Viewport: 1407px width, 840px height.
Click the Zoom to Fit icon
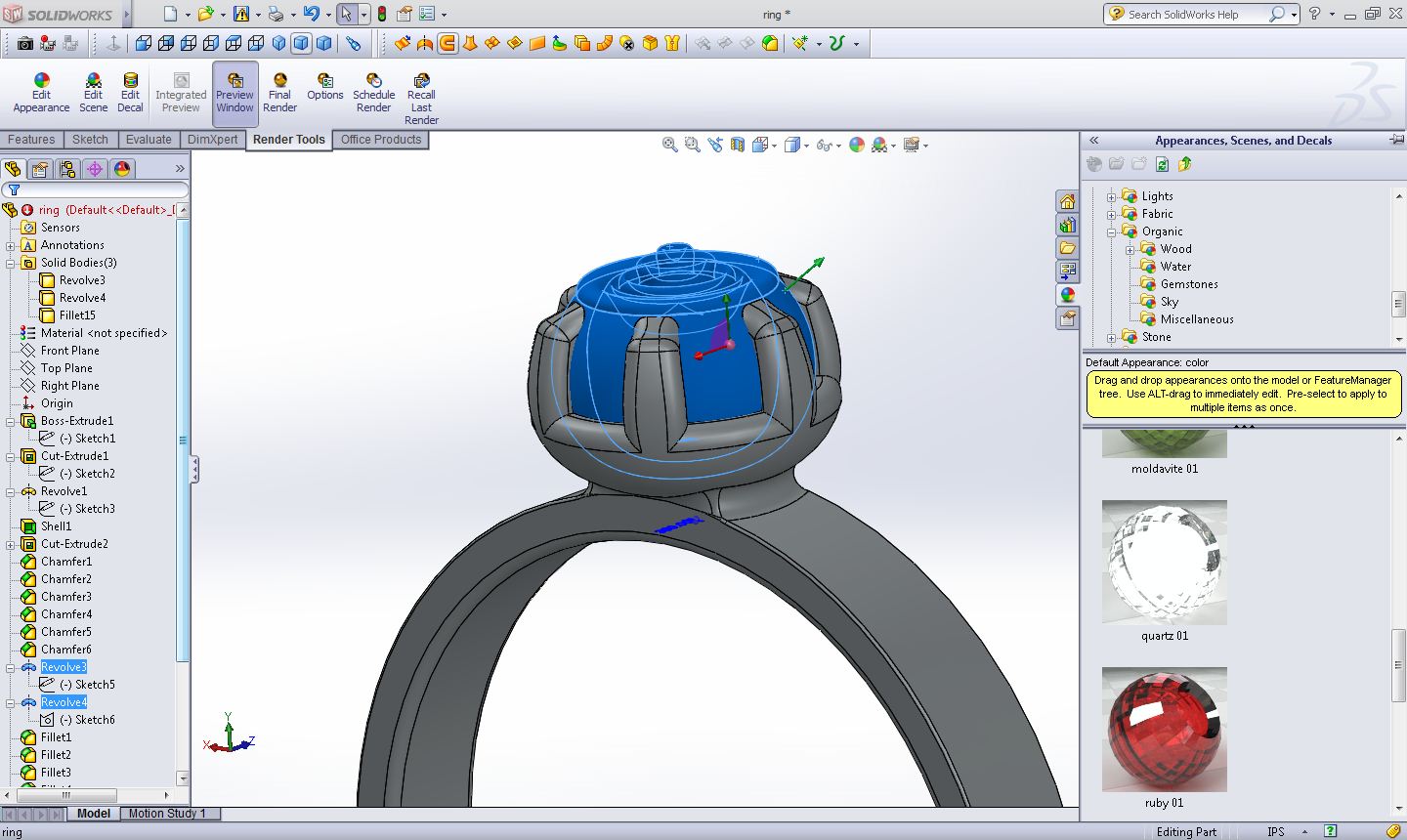pyautogui.click(x=670, y=145)
